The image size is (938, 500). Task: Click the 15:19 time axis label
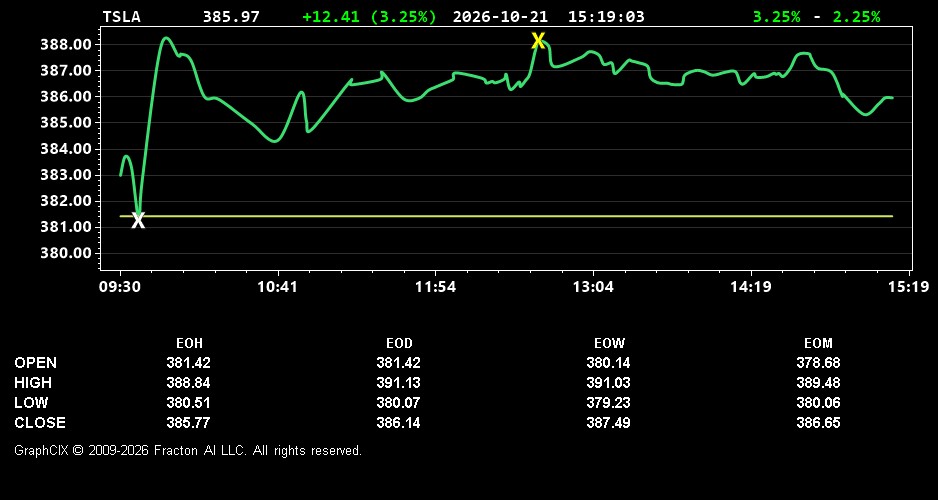pos(908,287)
